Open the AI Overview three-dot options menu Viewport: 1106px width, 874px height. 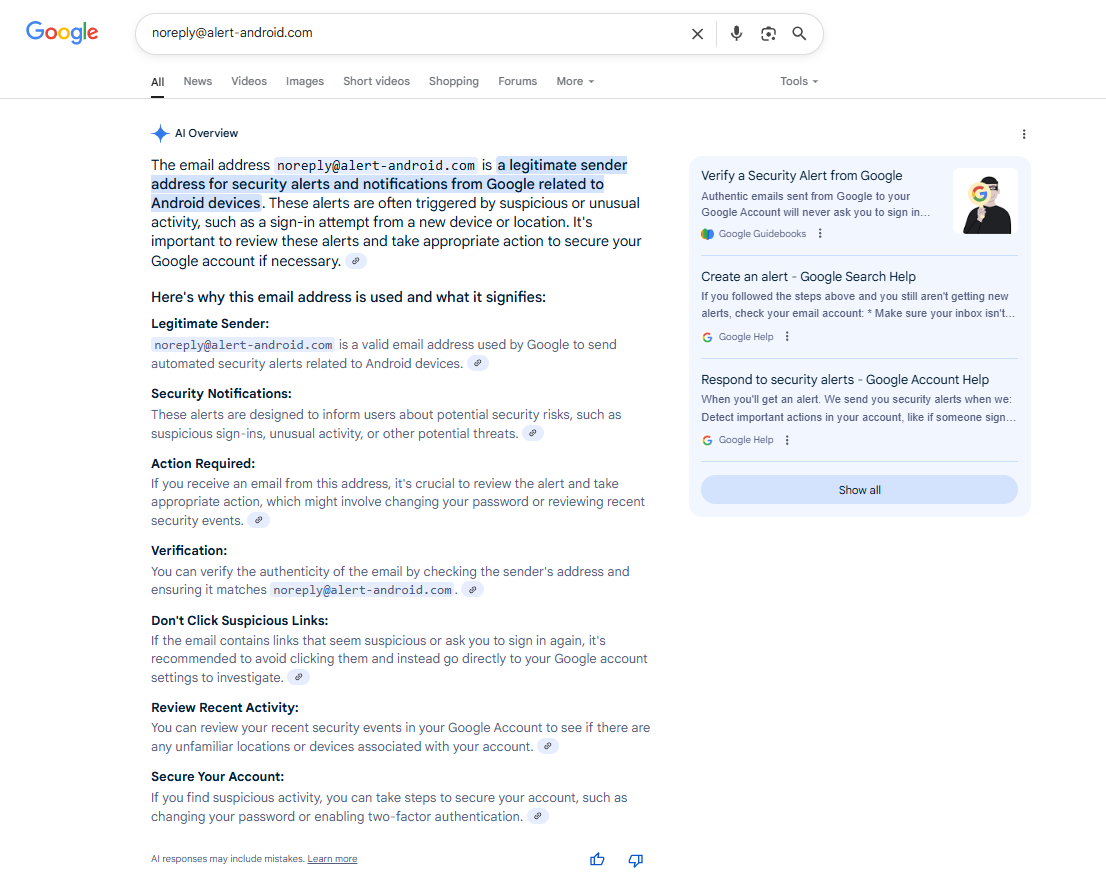[x=1024, y=133]
